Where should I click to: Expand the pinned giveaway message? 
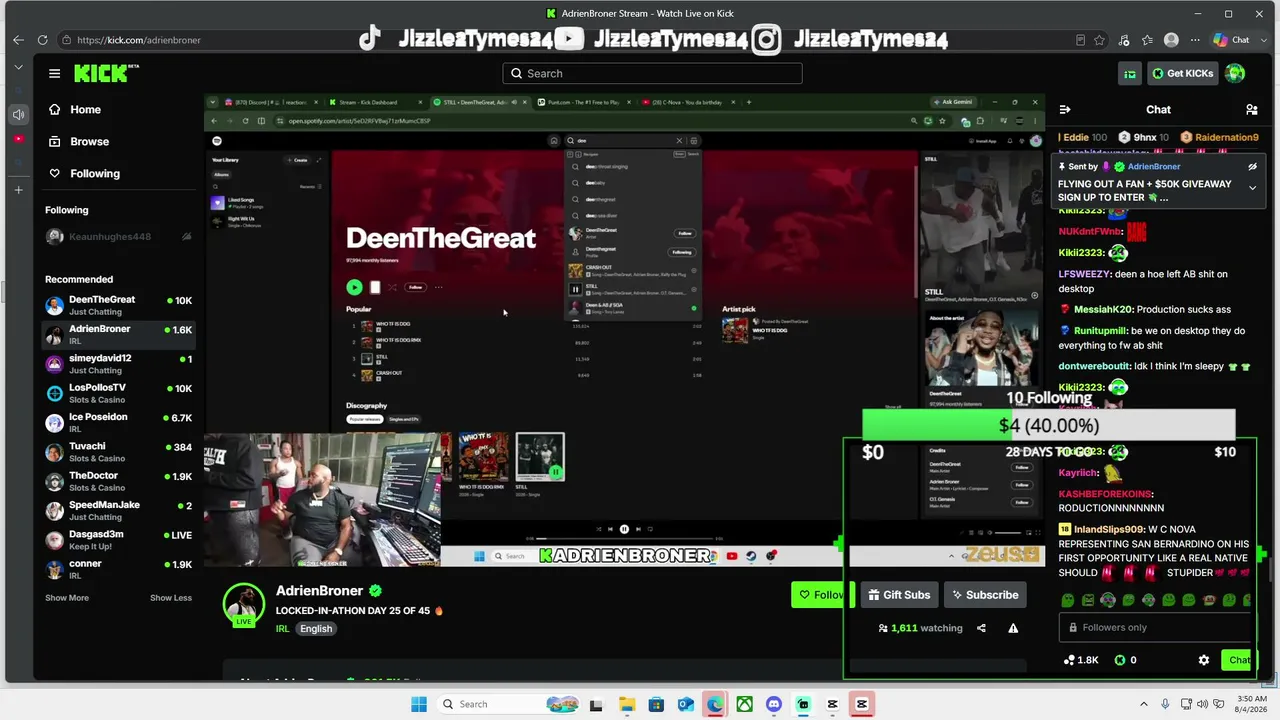pos(1252,187)
